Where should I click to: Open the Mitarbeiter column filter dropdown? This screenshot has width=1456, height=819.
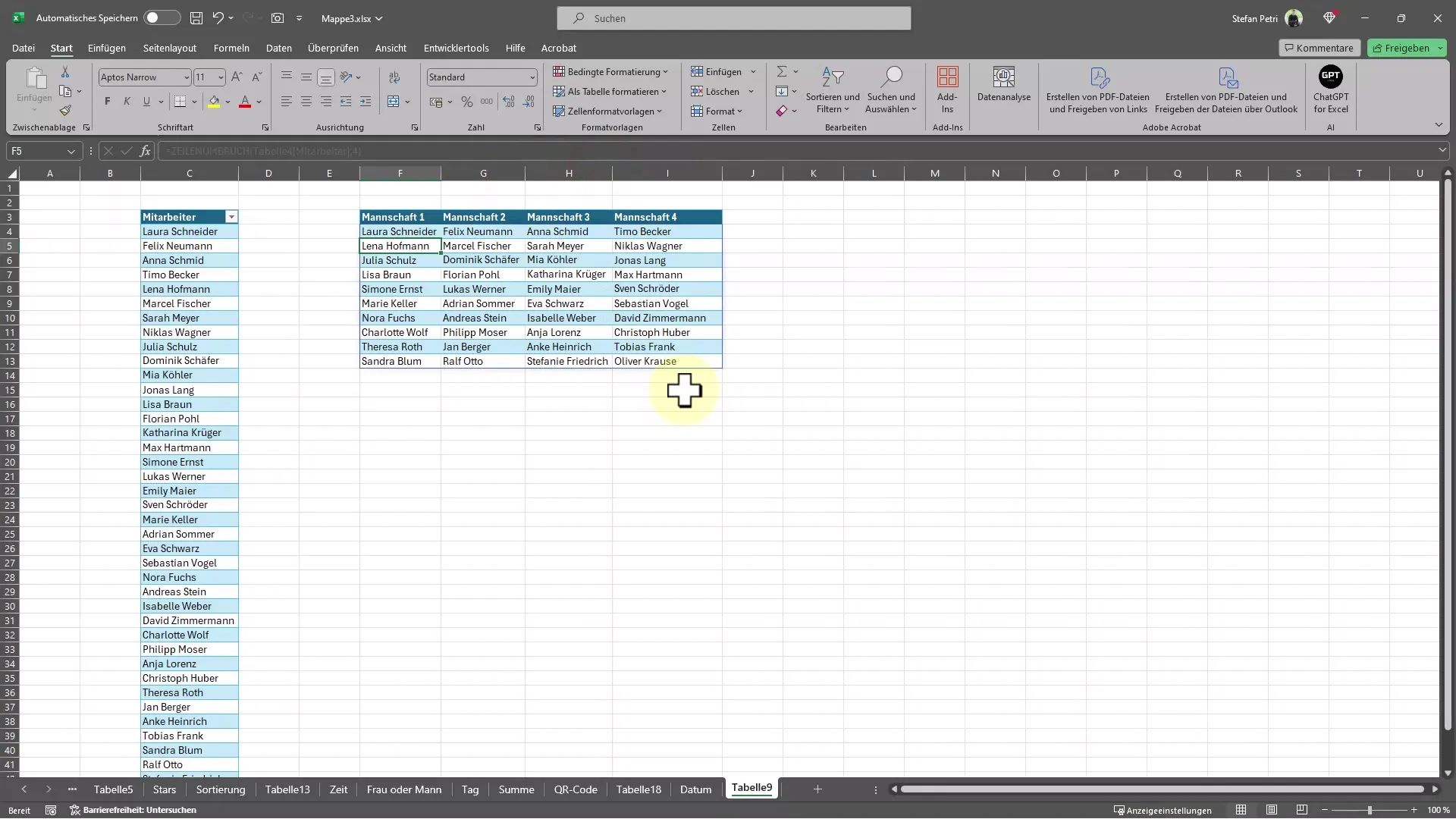[231, 217]
